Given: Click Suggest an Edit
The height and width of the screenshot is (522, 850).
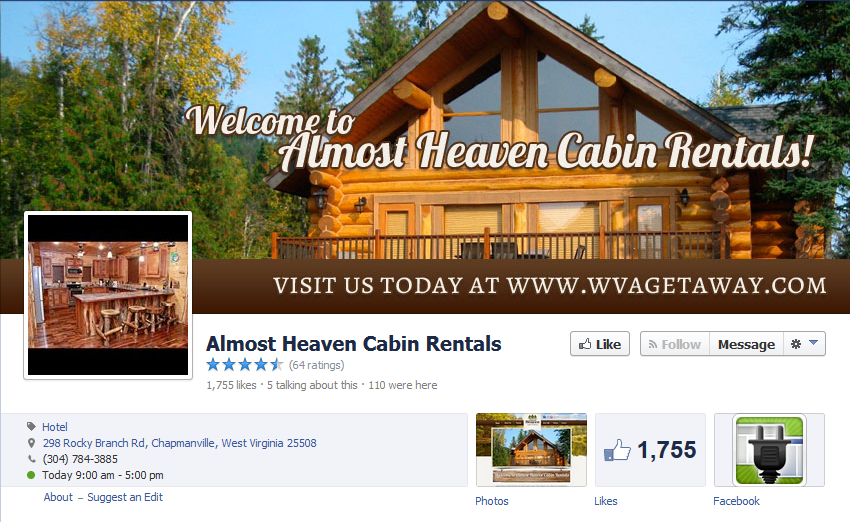Looking at the screenshot, I should pyautogui.click(x=125, y=497).
